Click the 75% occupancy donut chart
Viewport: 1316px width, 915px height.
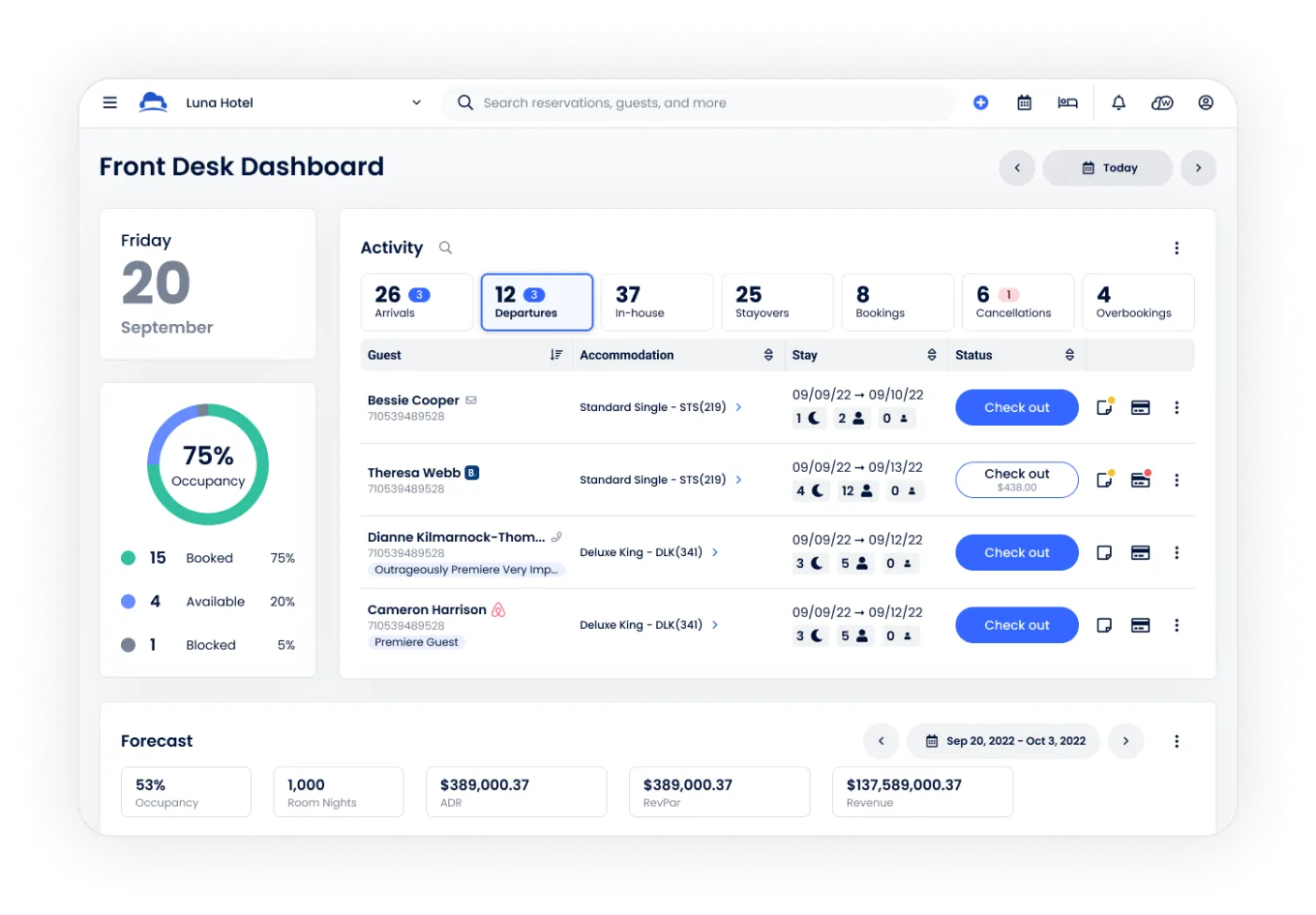click(208, 464)
